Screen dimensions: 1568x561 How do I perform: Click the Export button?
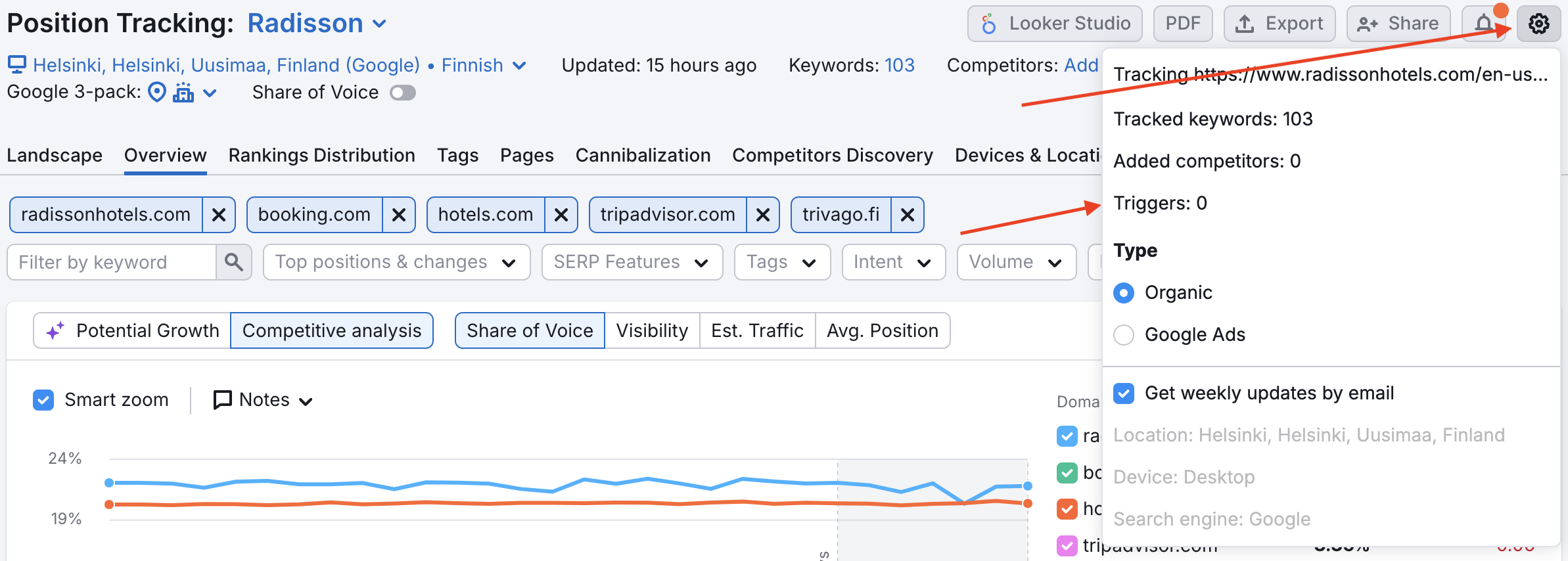click(1279, 24)
